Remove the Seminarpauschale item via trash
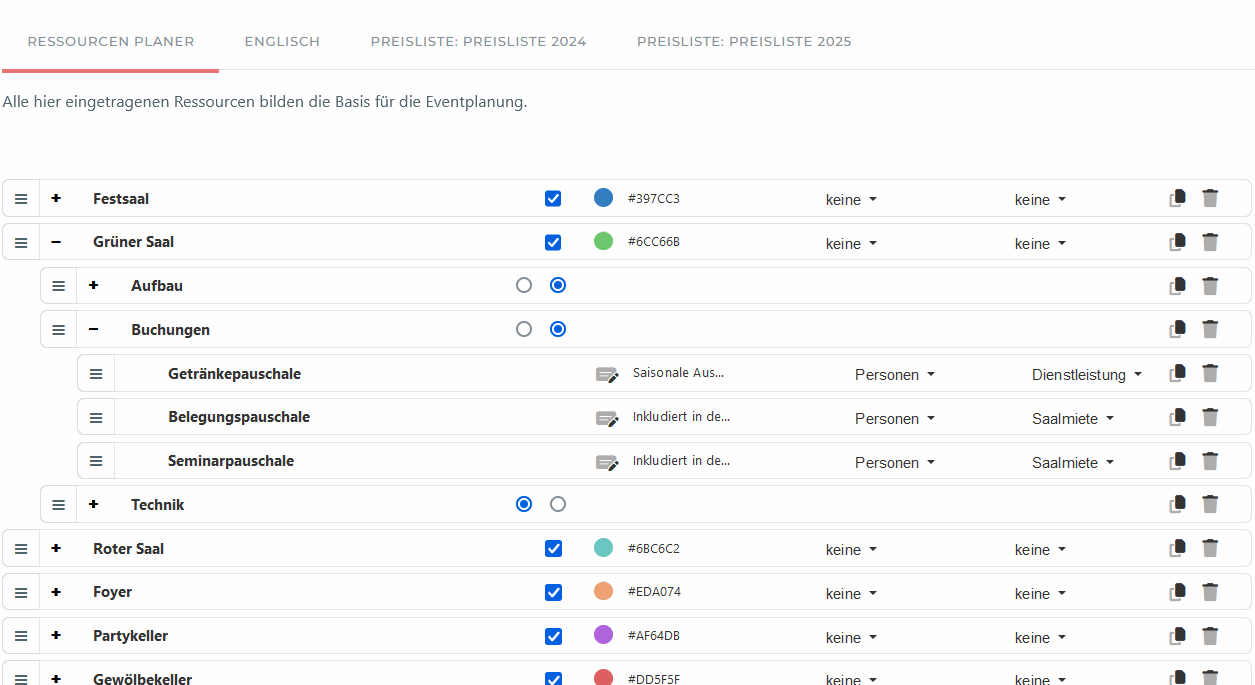The width and height of the screenshot is (1255, 685). click(x=1210, y=461)
